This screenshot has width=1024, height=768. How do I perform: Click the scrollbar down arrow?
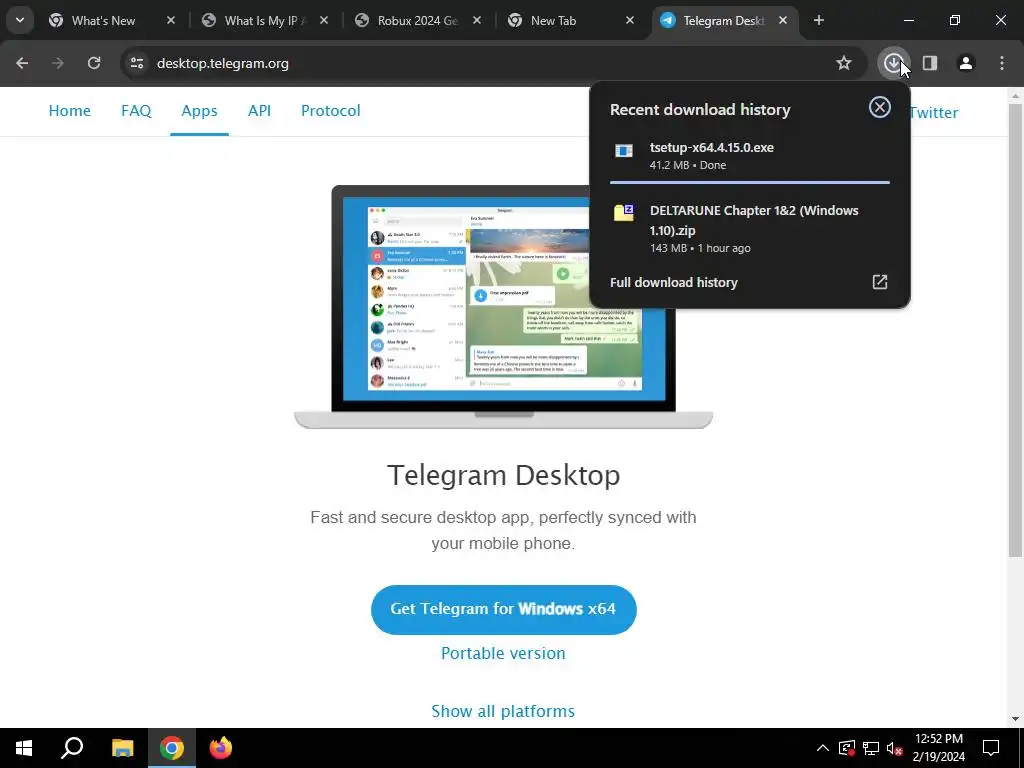1015,719
